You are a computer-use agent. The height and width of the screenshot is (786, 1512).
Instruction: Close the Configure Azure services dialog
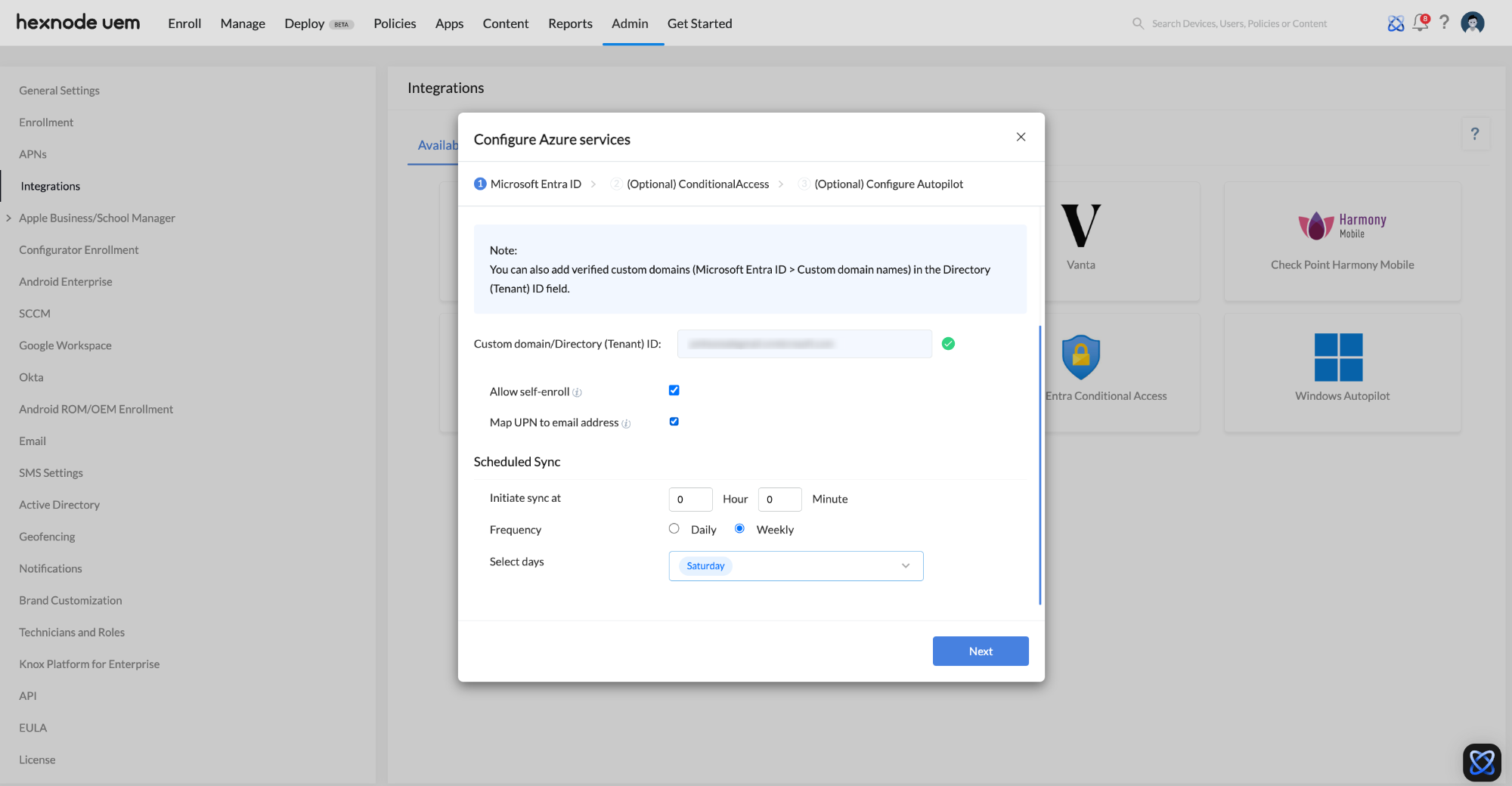tap(1021, 137)
